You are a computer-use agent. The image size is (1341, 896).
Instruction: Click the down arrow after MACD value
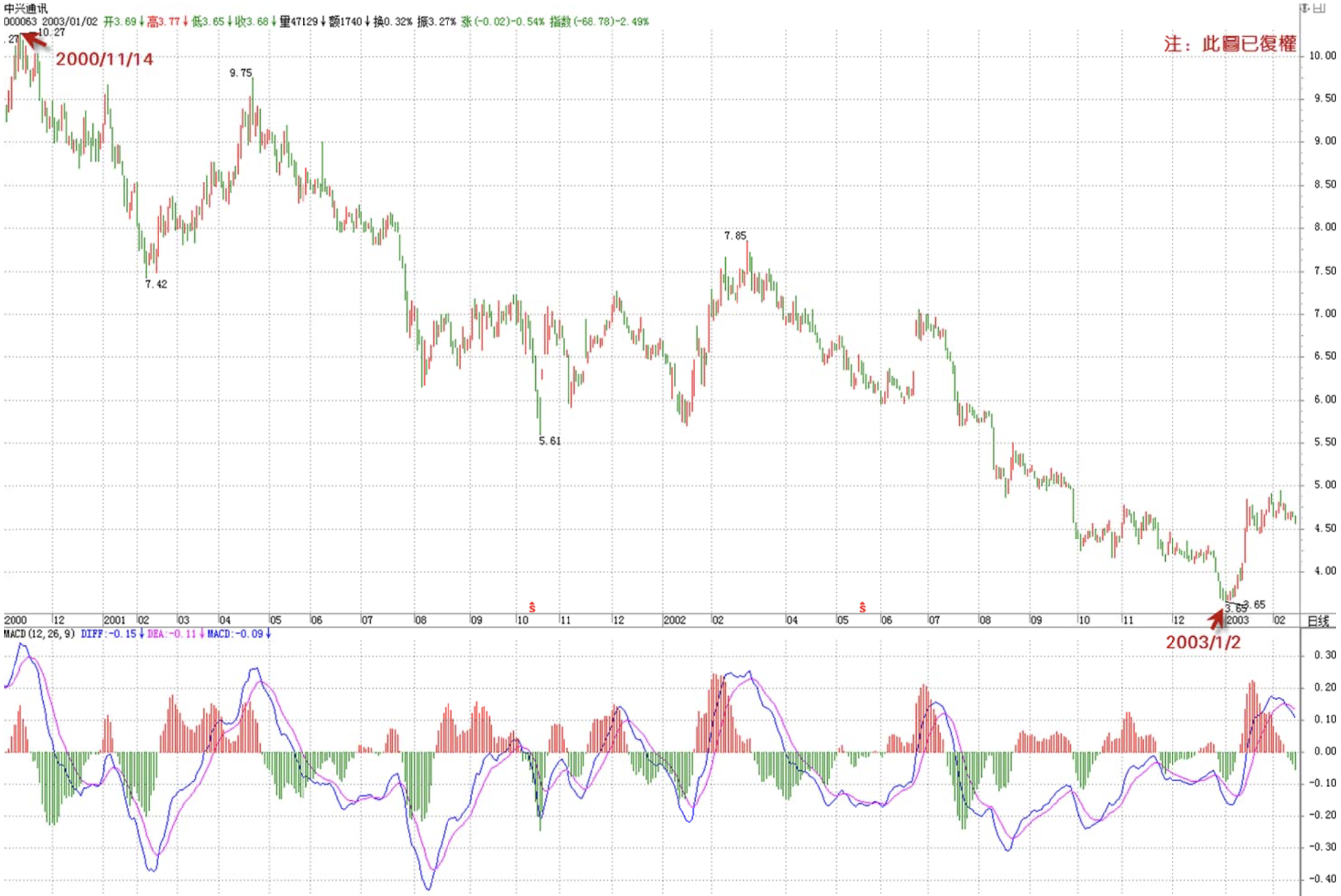(x=268, y=634)
